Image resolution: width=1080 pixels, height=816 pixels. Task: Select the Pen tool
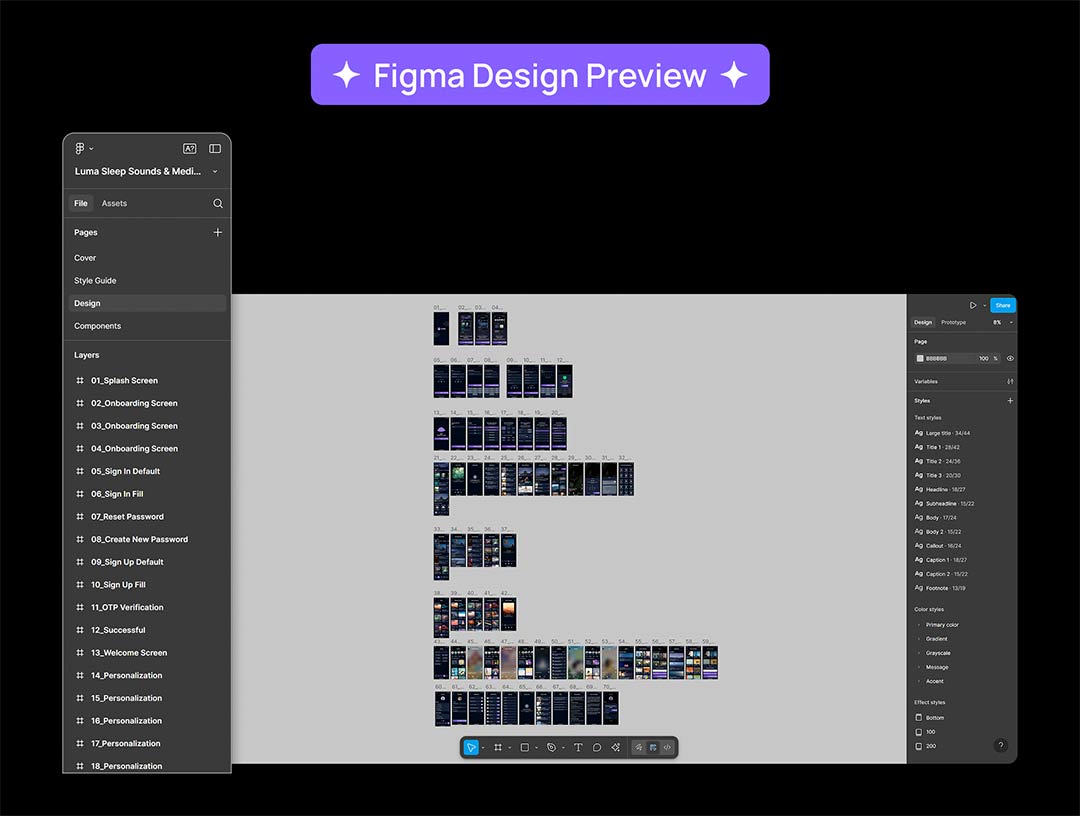[551, 747]
